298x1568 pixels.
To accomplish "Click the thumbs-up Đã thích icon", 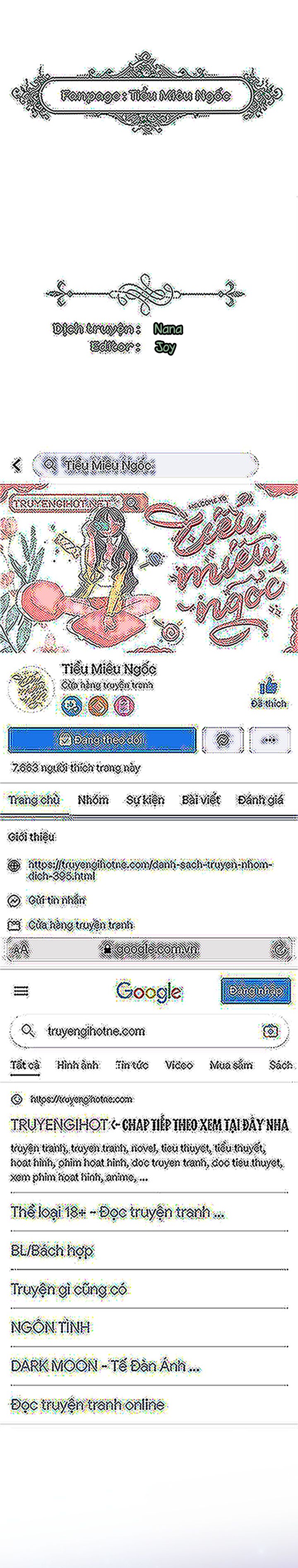I will [x=268, y=686].
